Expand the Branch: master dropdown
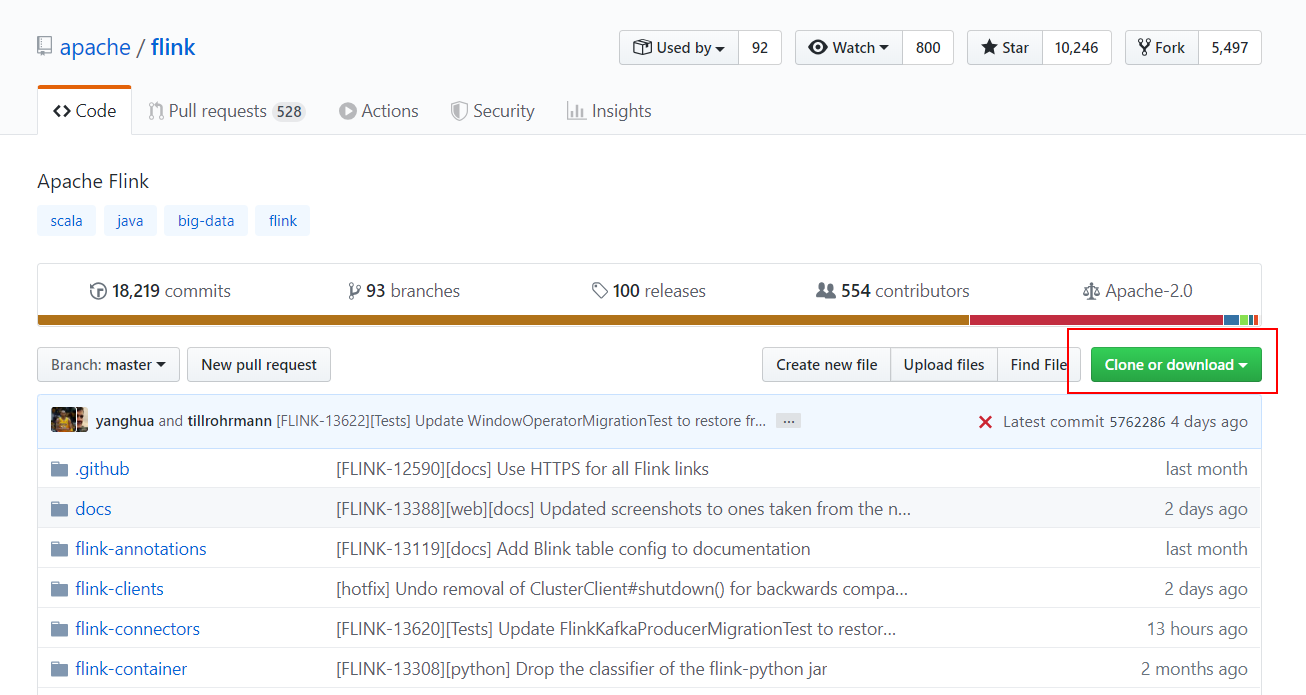 108,365
